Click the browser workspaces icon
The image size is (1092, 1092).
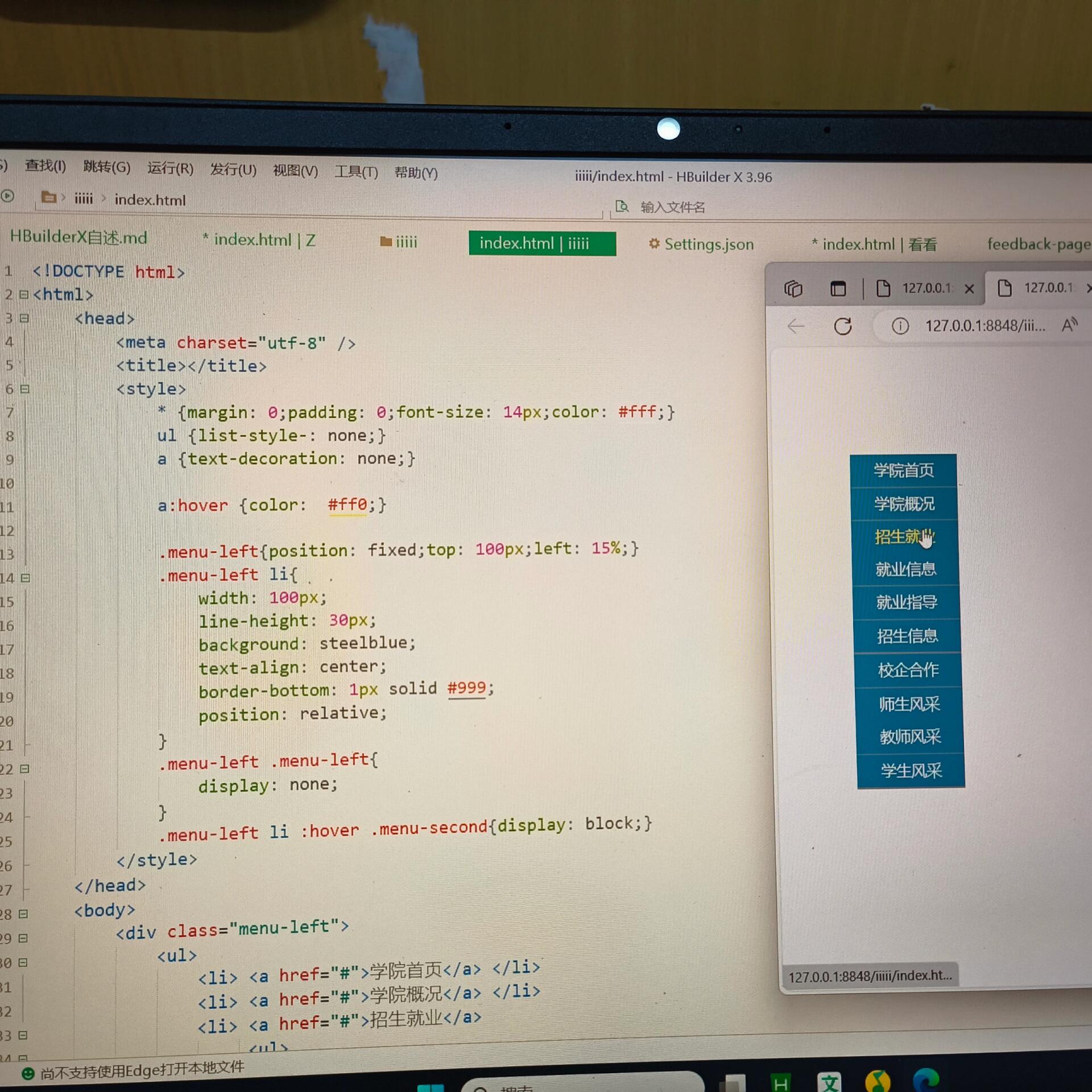pyautogui.click(x=793, y=289)
